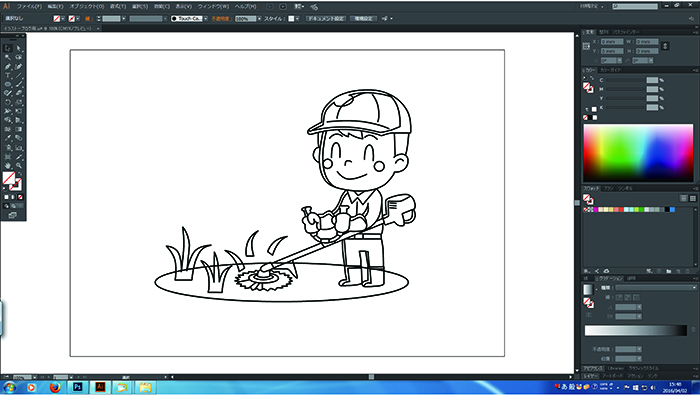Open gradient type dropdown in Gradient panel
The height and width of the screenshot is (395, 700).
tap(655, 288)
